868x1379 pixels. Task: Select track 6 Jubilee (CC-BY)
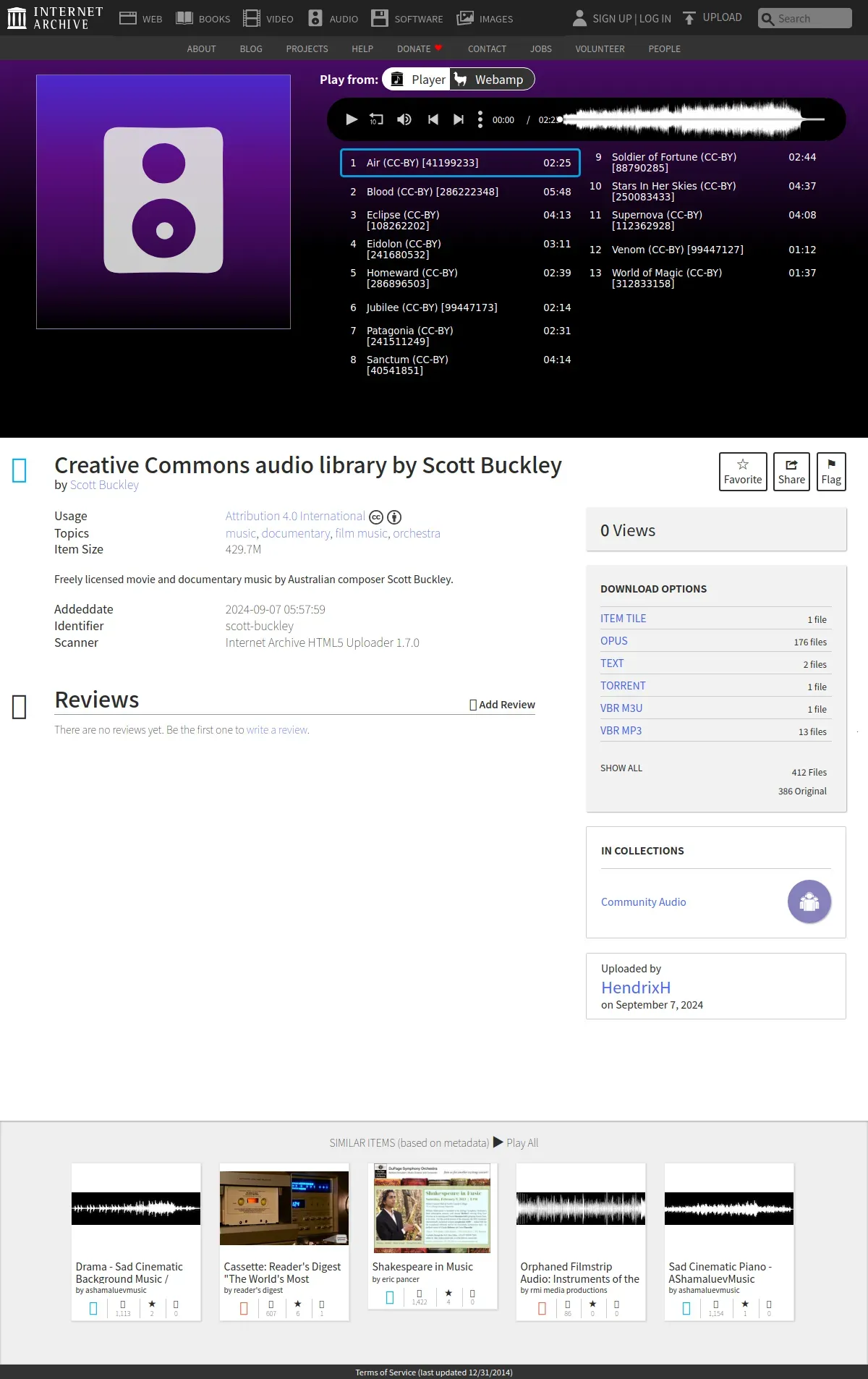coord(460,307)
